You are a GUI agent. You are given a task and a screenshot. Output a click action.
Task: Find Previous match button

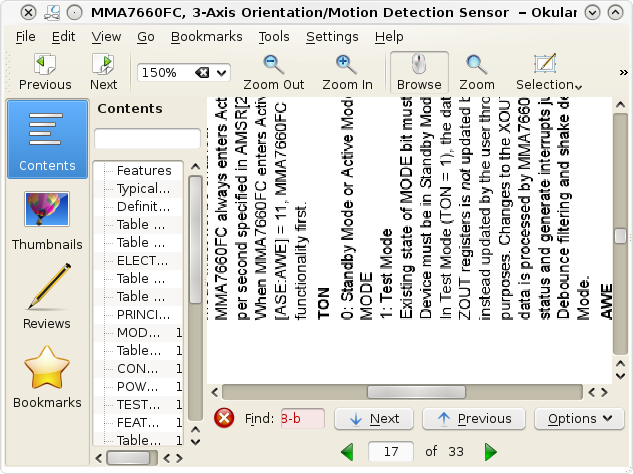point(474,419)
